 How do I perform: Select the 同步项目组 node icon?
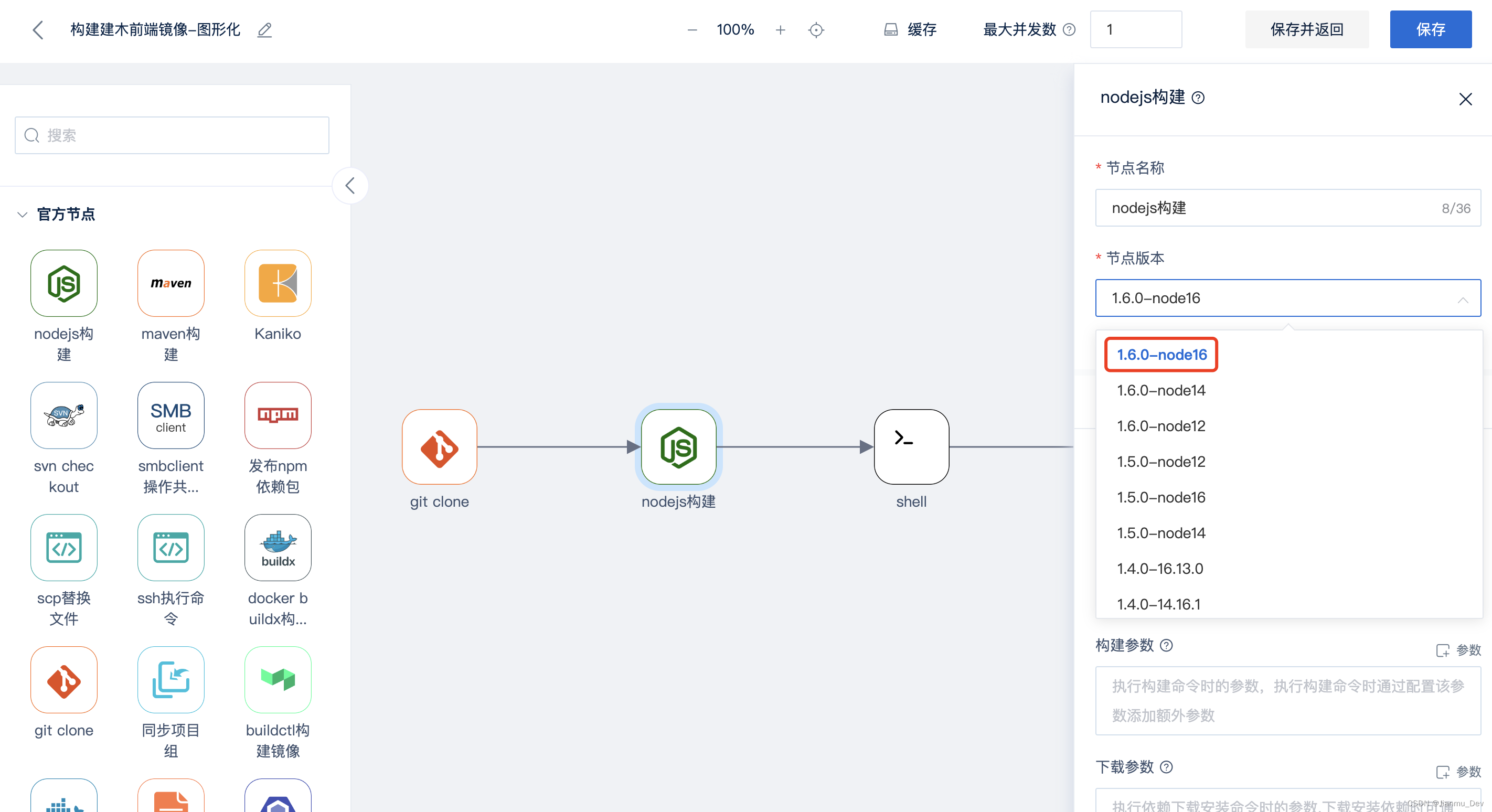pyautogui.click(x=171, y=680)
